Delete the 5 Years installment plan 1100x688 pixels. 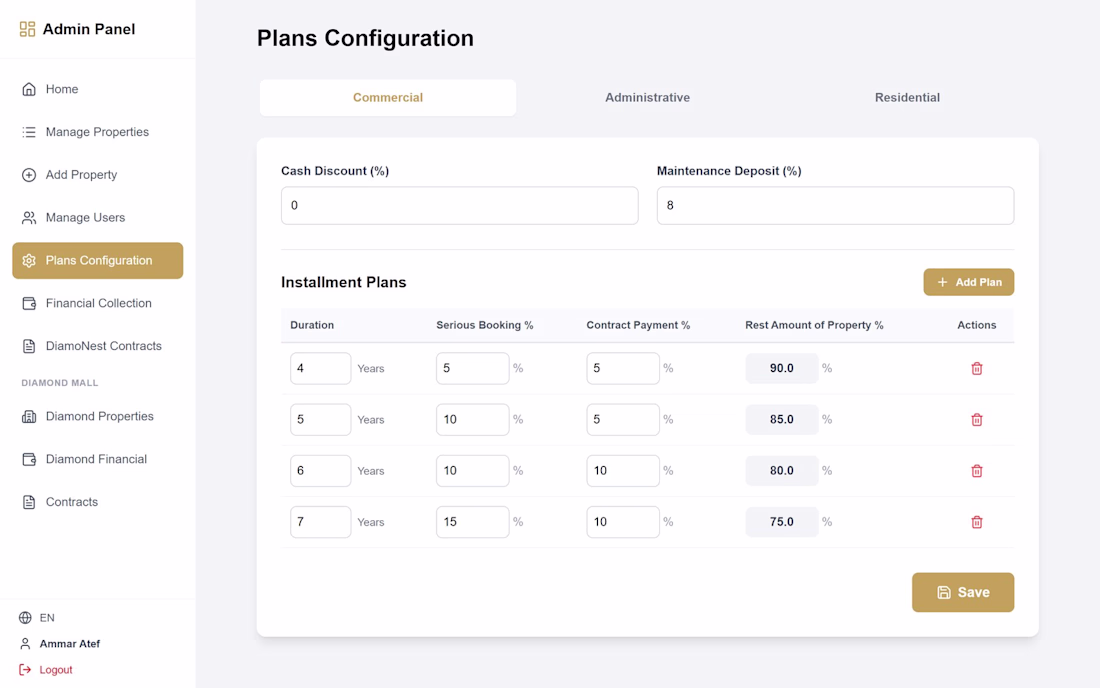[x=977, y=419]
